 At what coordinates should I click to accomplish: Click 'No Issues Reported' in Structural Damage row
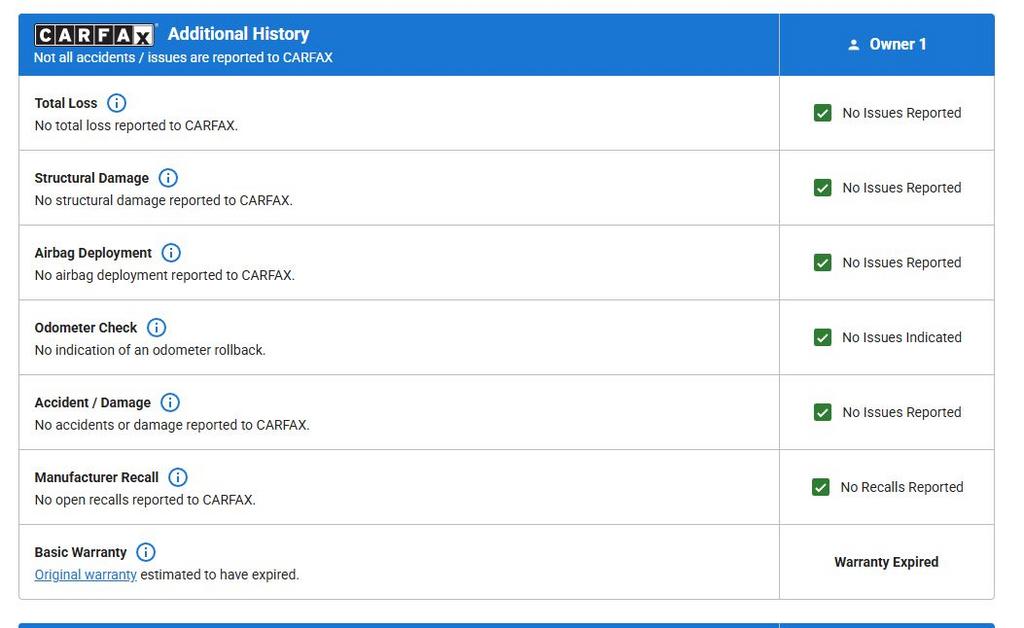[x=902, y=188]
